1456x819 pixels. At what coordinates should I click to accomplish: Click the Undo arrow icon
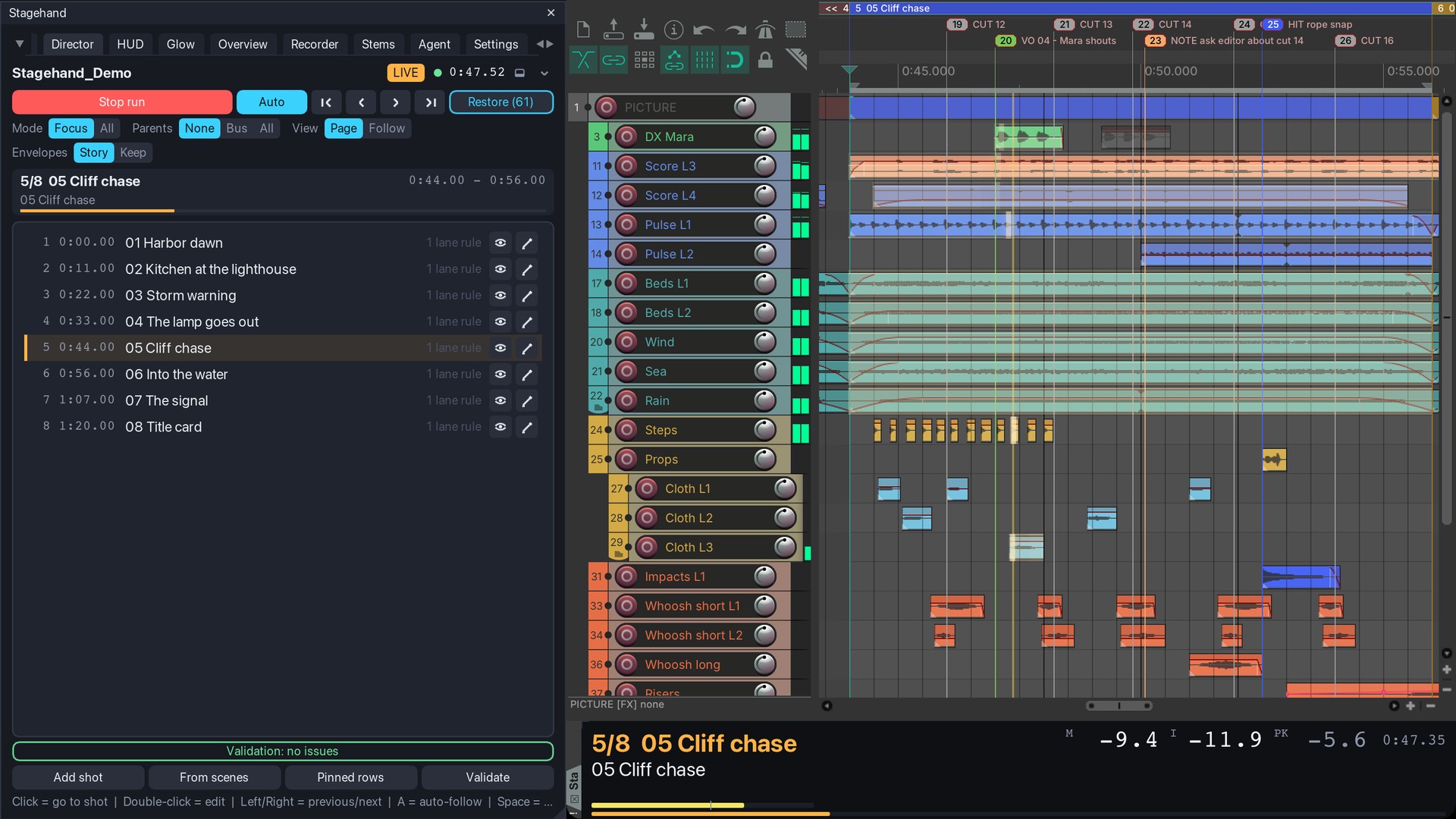click(x=704, y=30)
